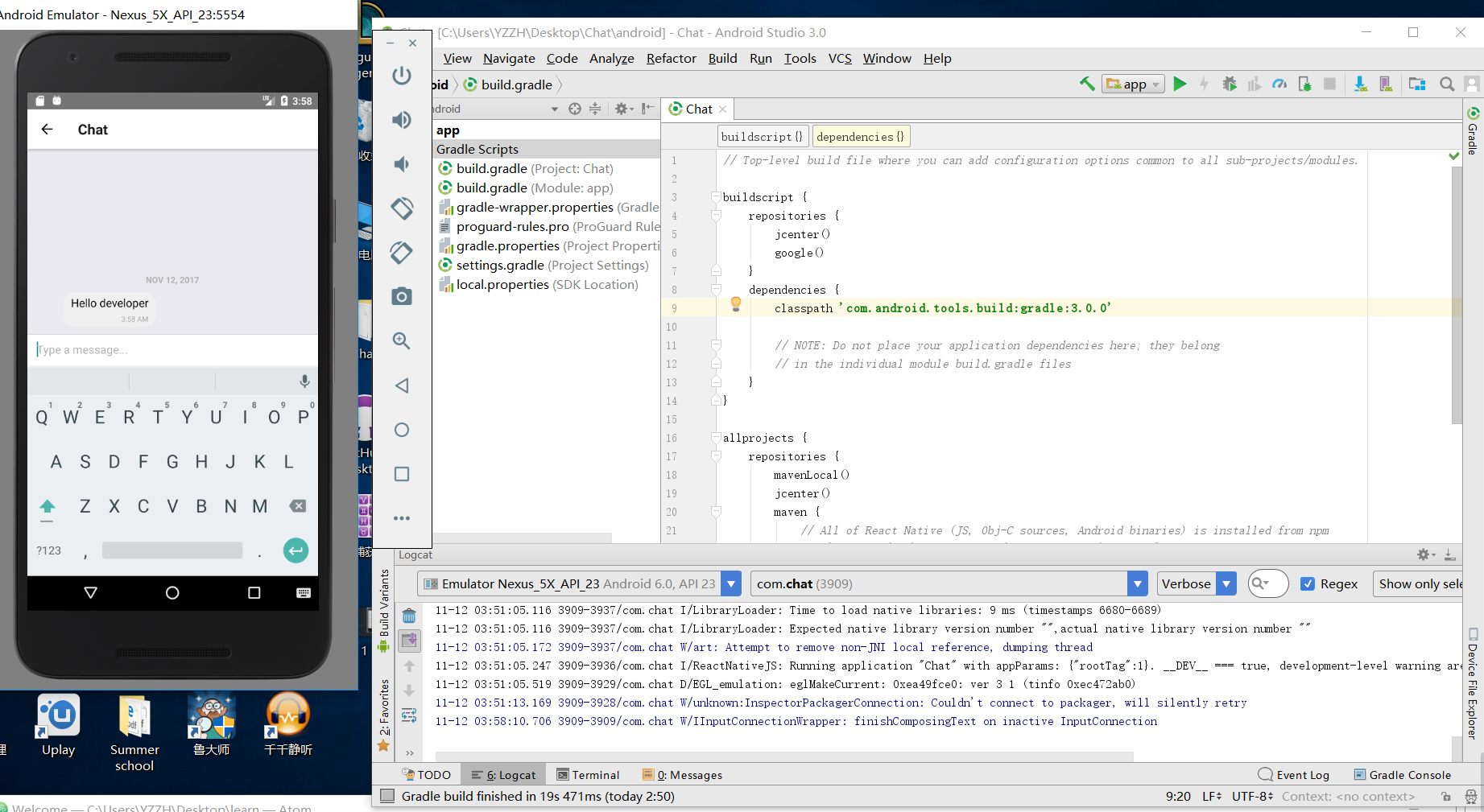Click the emulator sidebar Overview square icon
This screenshot has height=812, width=1484.
pyautogui.click(x=402, y=474)
